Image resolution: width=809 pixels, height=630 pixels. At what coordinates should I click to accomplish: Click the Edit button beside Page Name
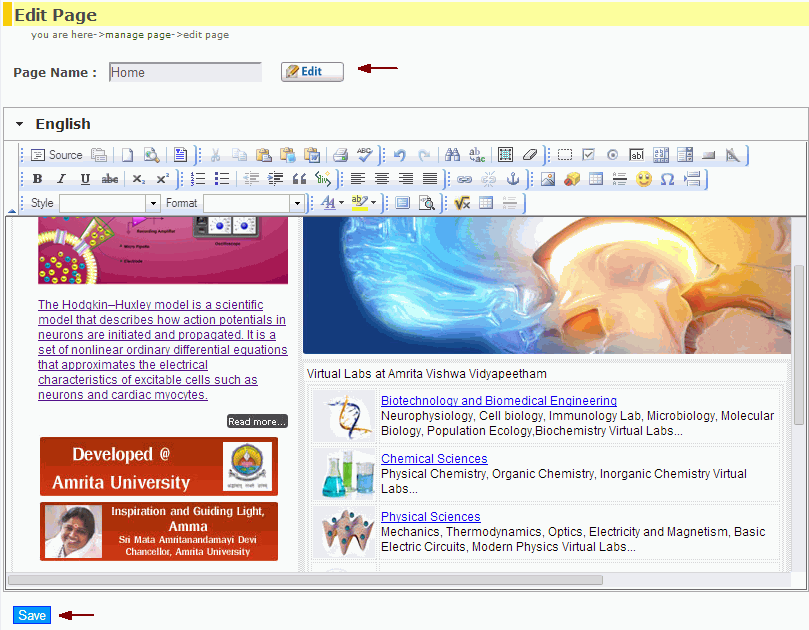click(x=312, y=72)
